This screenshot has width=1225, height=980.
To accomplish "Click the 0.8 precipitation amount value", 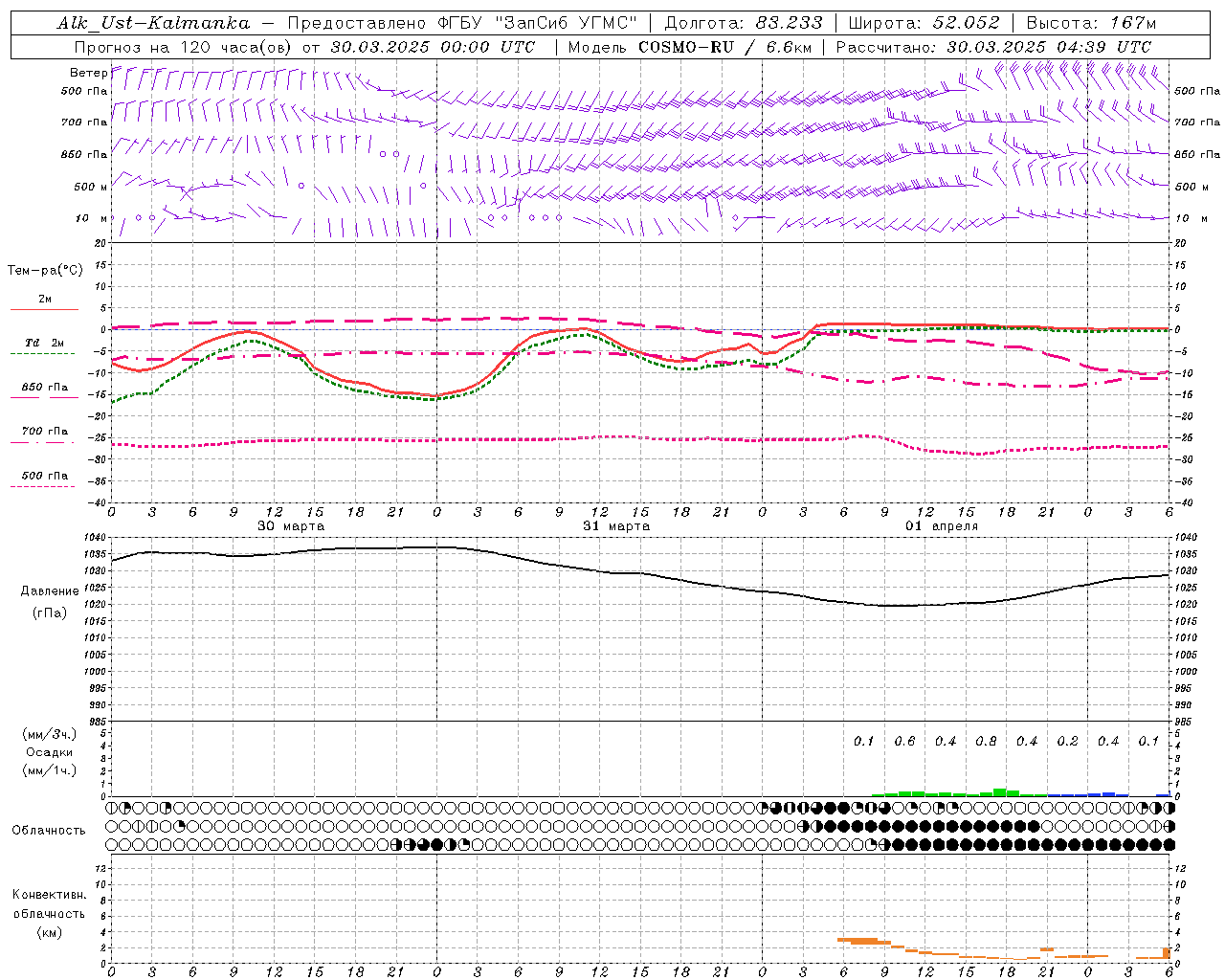I will (x=986, y=742).
